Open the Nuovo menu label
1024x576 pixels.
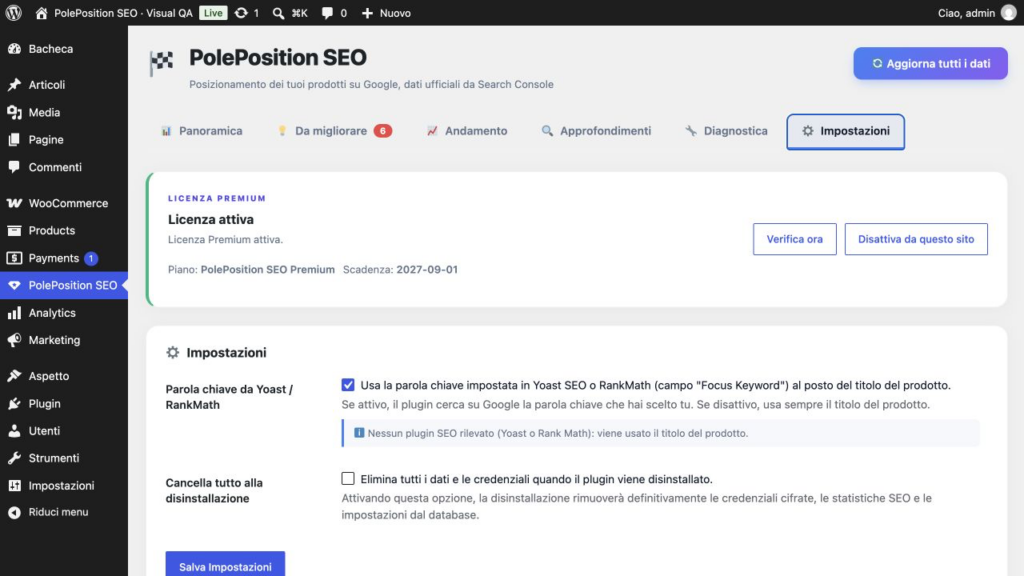(x=395, y=13)
